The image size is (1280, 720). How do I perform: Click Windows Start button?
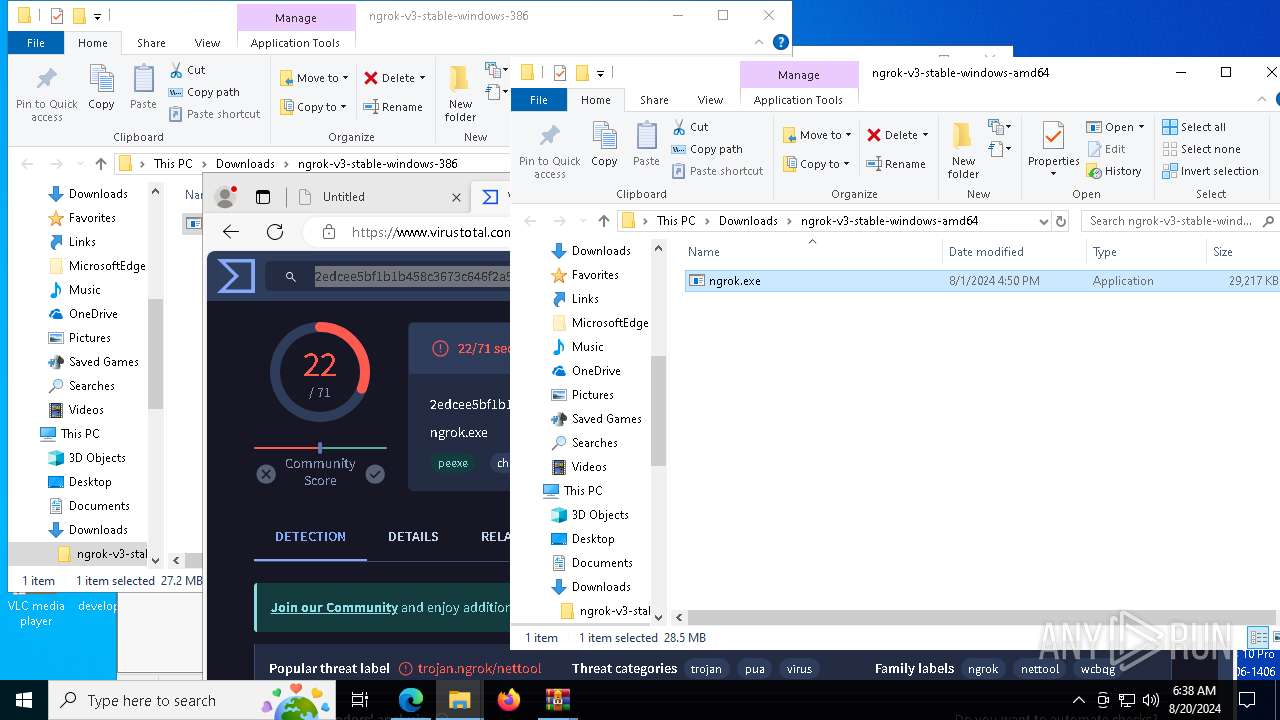[x=24, y=700]
